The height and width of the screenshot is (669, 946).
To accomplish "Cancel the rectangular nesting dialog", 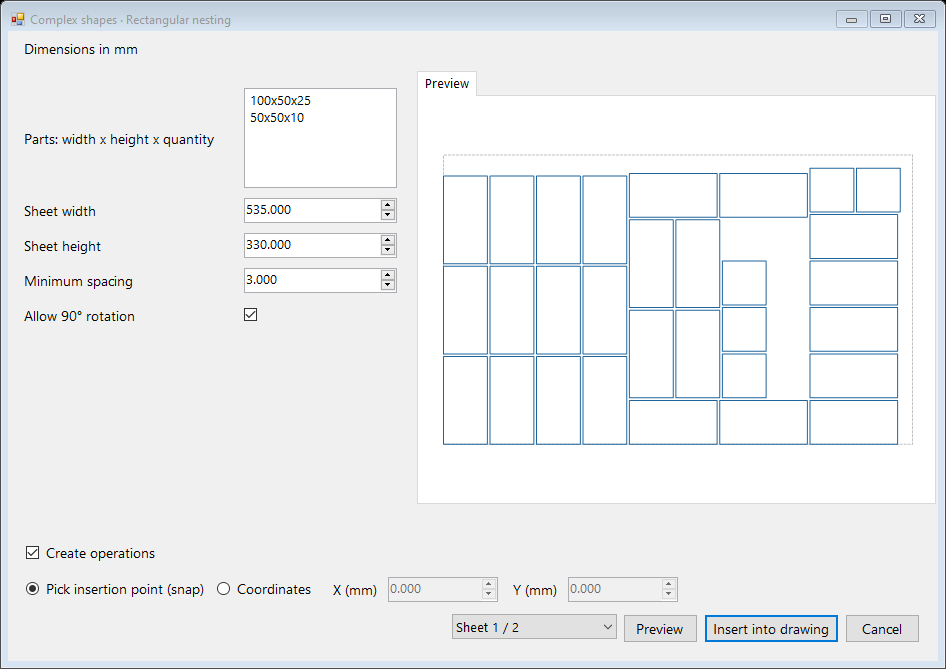I will point(881,629).
